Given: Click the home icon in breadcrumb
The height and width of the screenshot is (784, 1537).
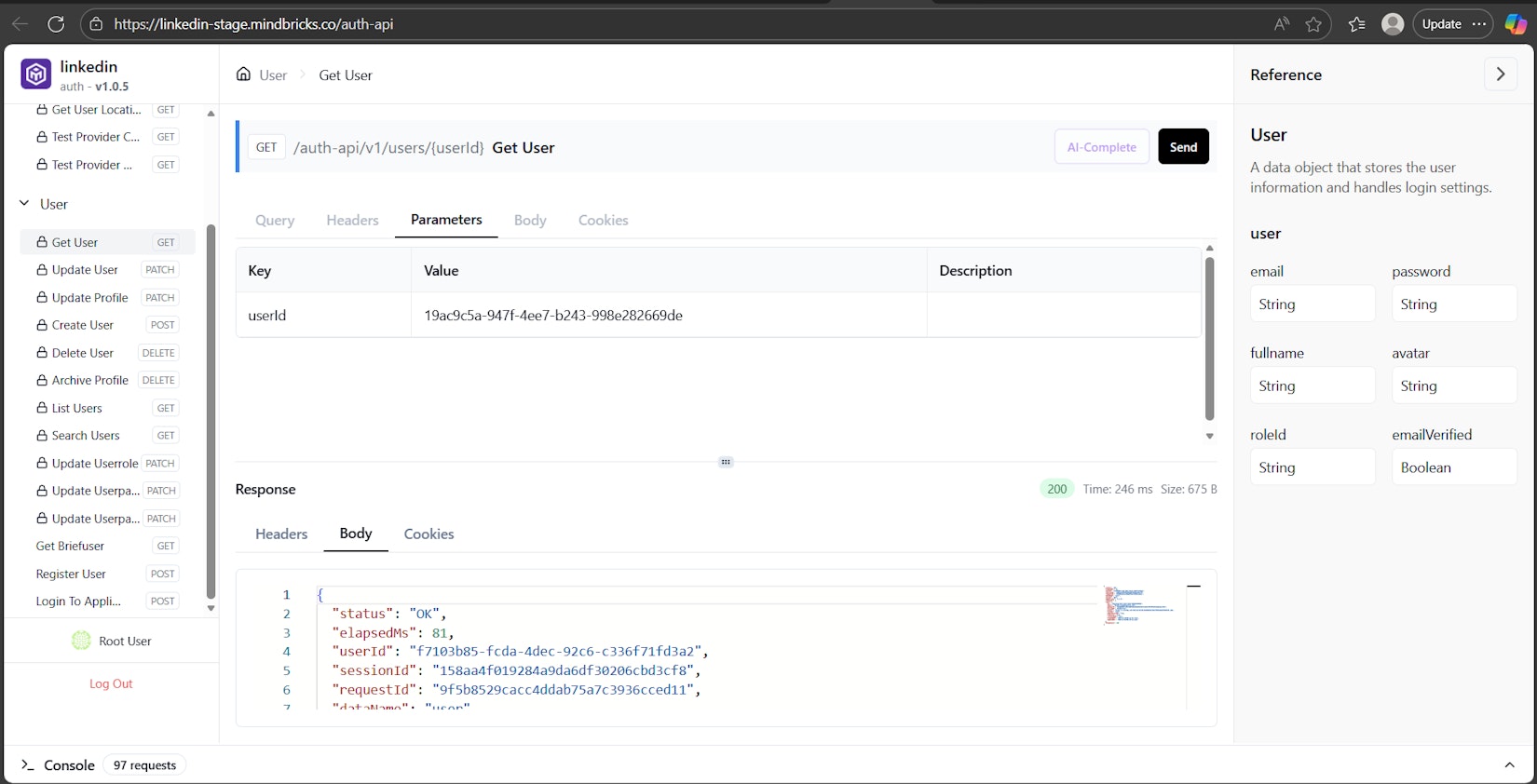Looking at the screenshot, I should tap(243, 74).
